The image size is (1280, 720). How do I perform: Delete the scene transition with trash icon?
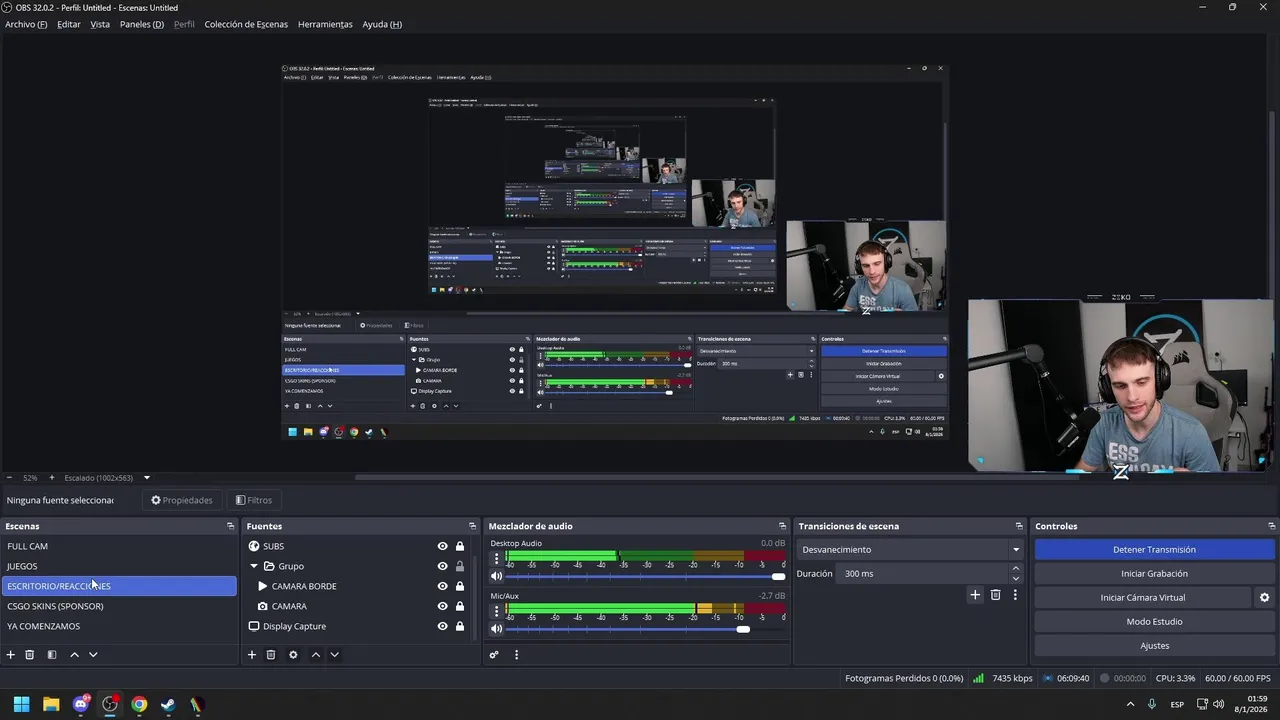click(x=995, y=595)
